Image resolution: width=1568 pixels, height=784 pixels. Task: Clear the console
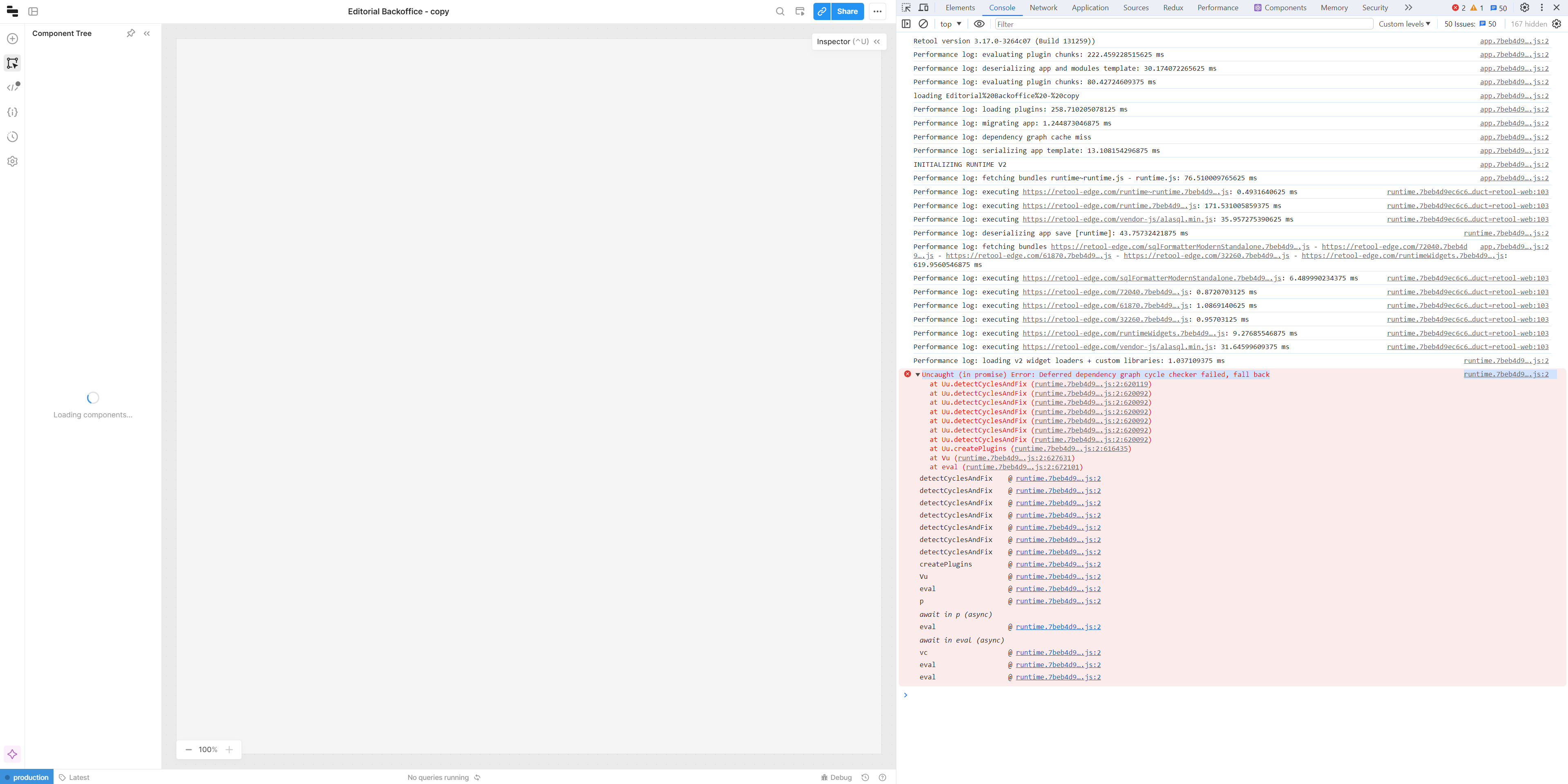[923, 24]
